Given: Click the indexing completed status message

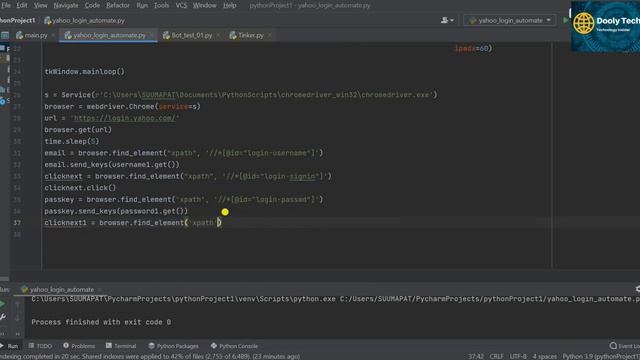Looking at the screenshot, I should pyautogui.click(x=150, y=356).
